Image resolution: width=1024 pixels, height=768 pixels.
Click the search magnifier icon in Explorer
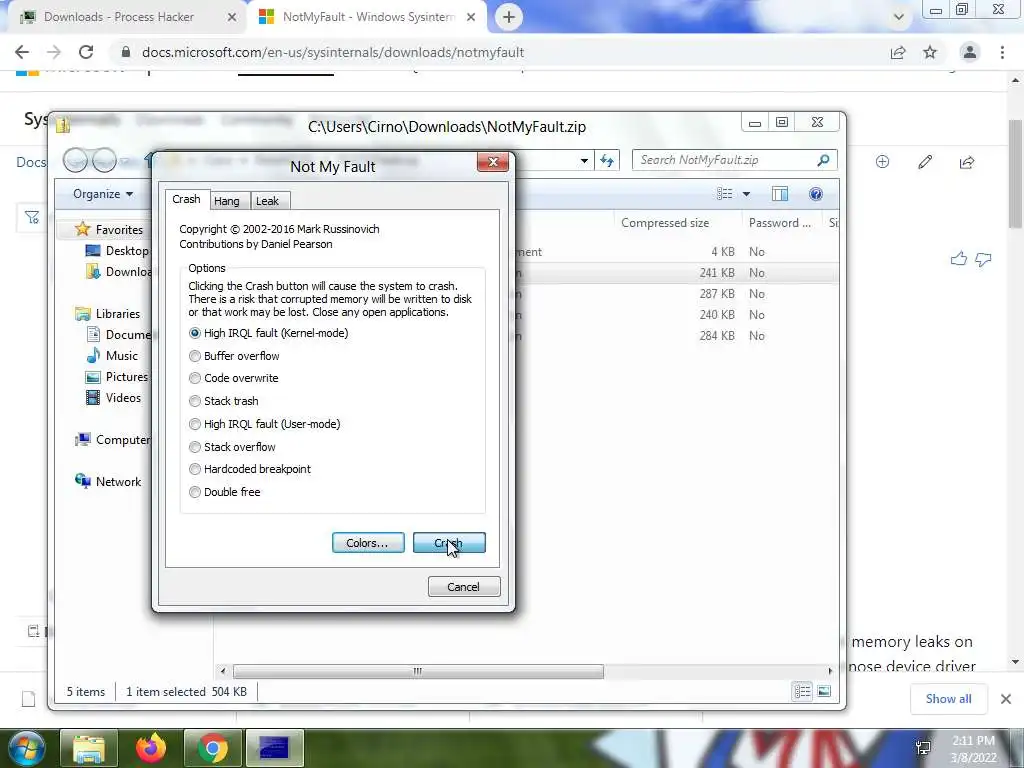(824, 160)
